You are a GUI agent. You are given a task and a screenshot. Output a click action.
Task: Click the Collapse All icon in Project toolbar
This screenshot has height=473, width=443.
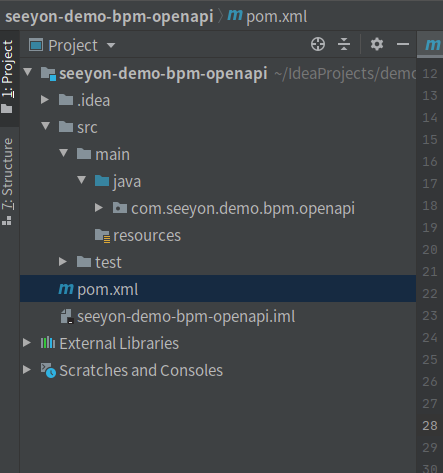[344, 44]
